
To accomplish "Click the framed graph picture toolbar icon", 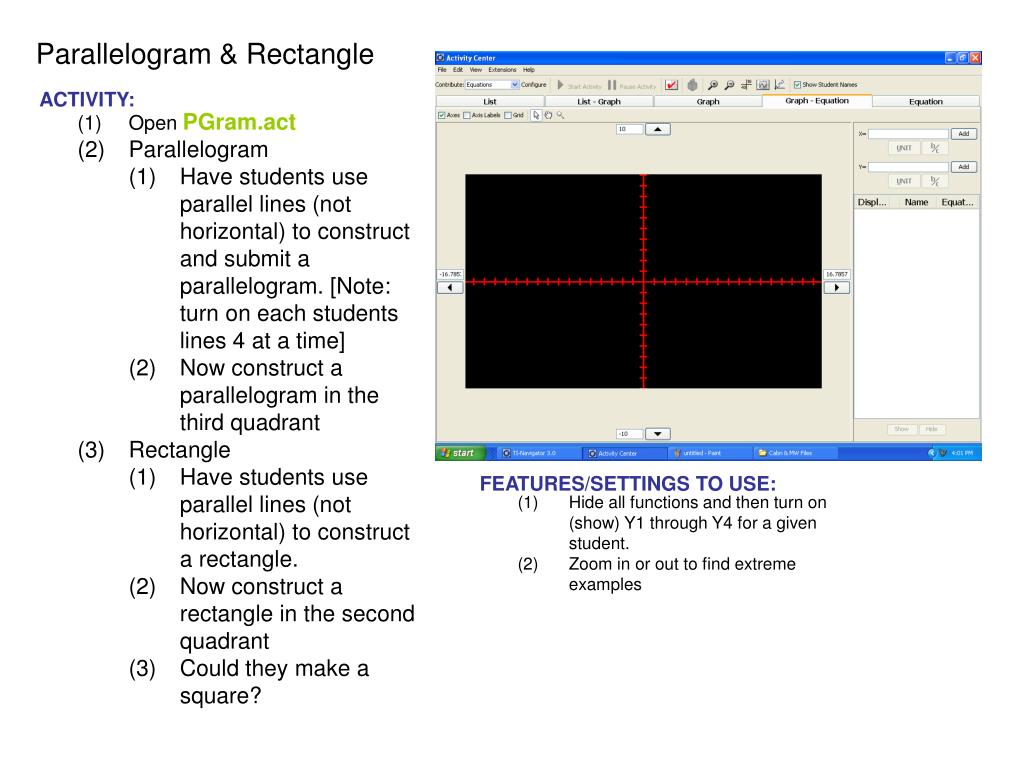I will click(763, 85).
